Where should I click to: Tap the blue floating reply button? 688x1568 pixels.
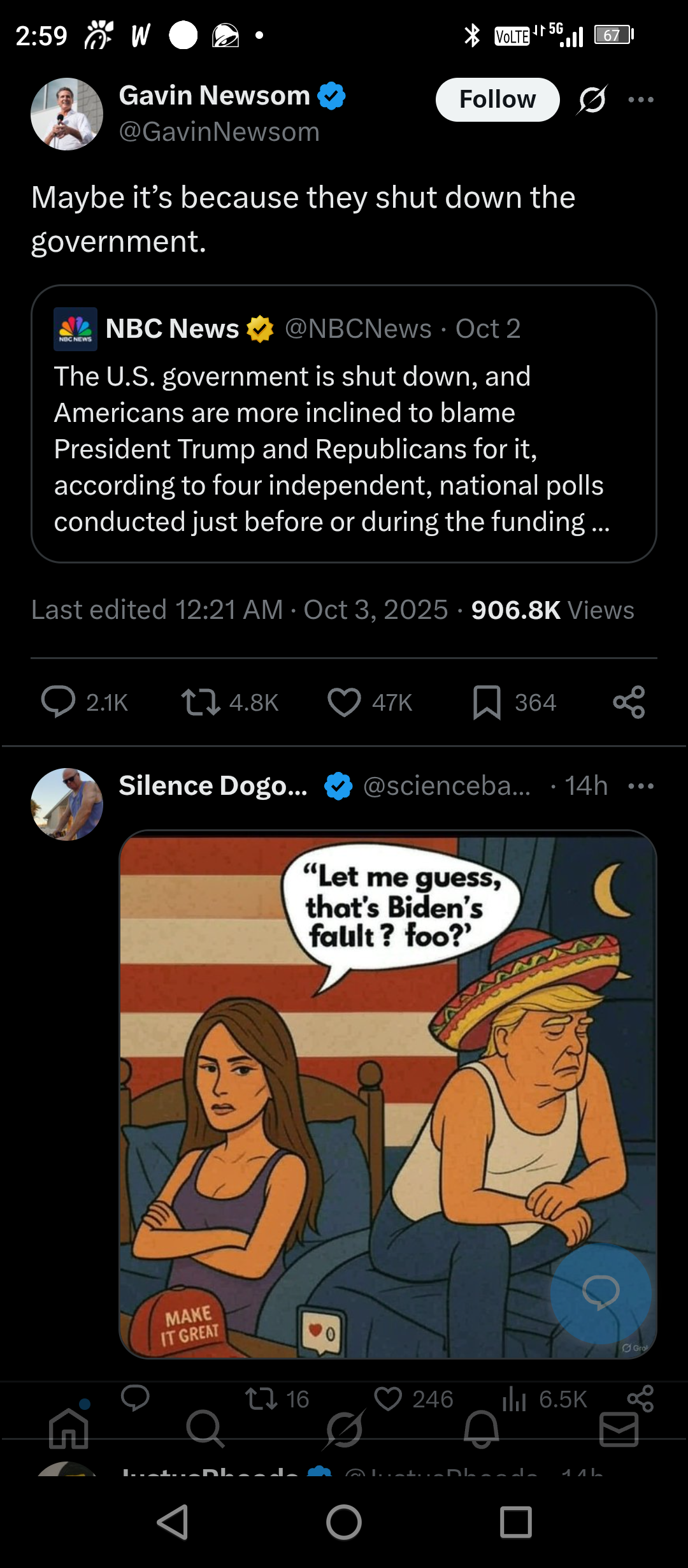tap(601, 1293)
